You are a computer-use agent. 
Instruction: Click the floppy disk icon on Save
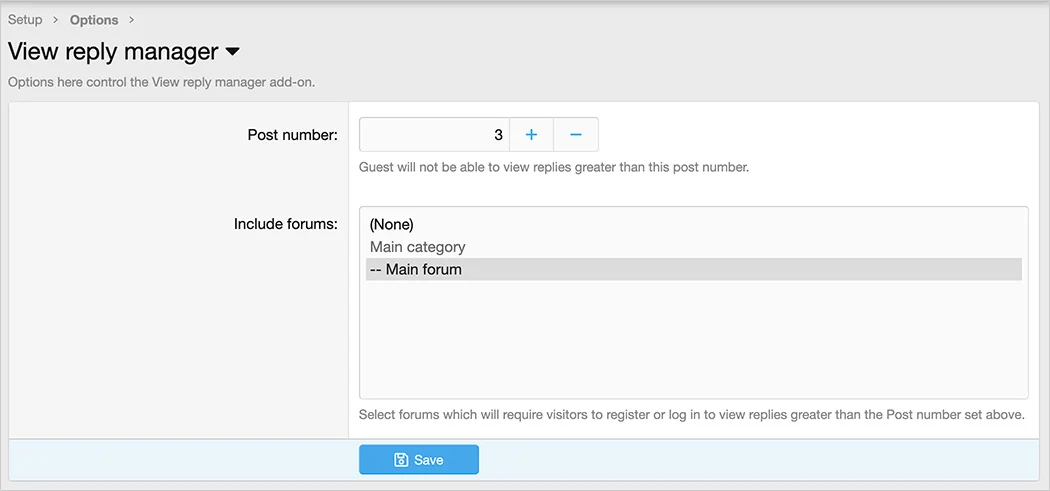pyautogui.click(x=401, y=460)
